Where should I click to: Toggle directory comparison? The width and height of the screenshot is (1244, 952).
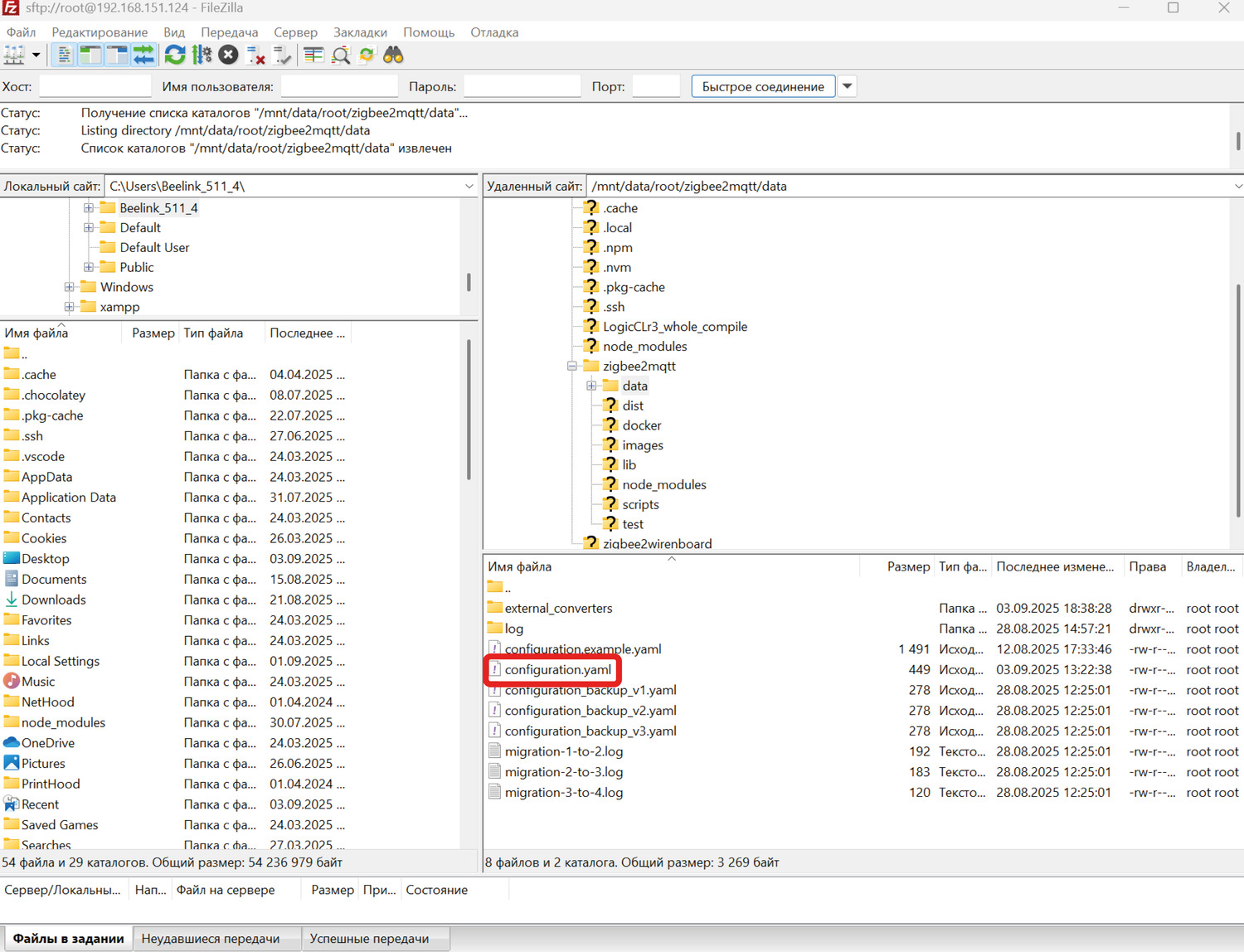341,56
